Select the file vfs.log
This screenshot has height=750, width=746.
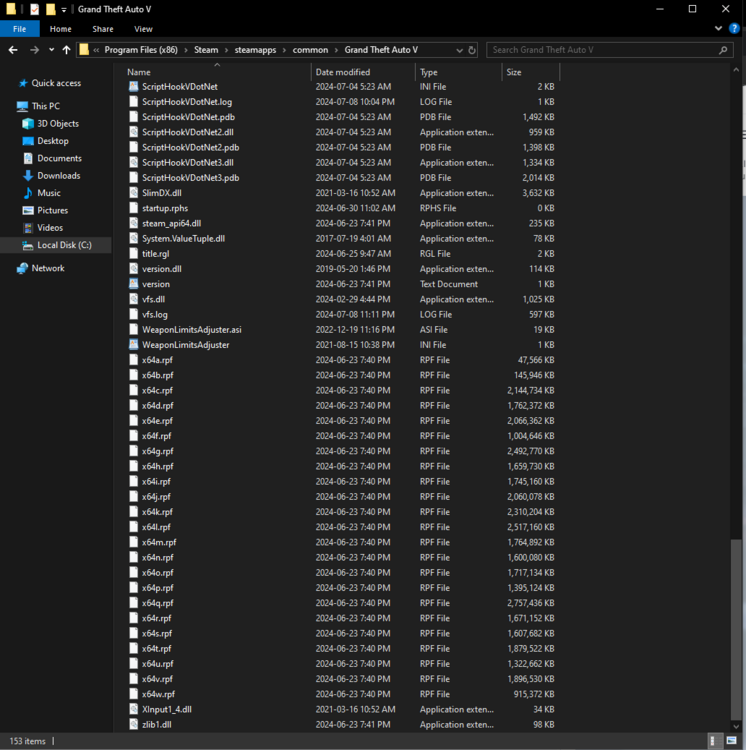(x=154, y=314)
